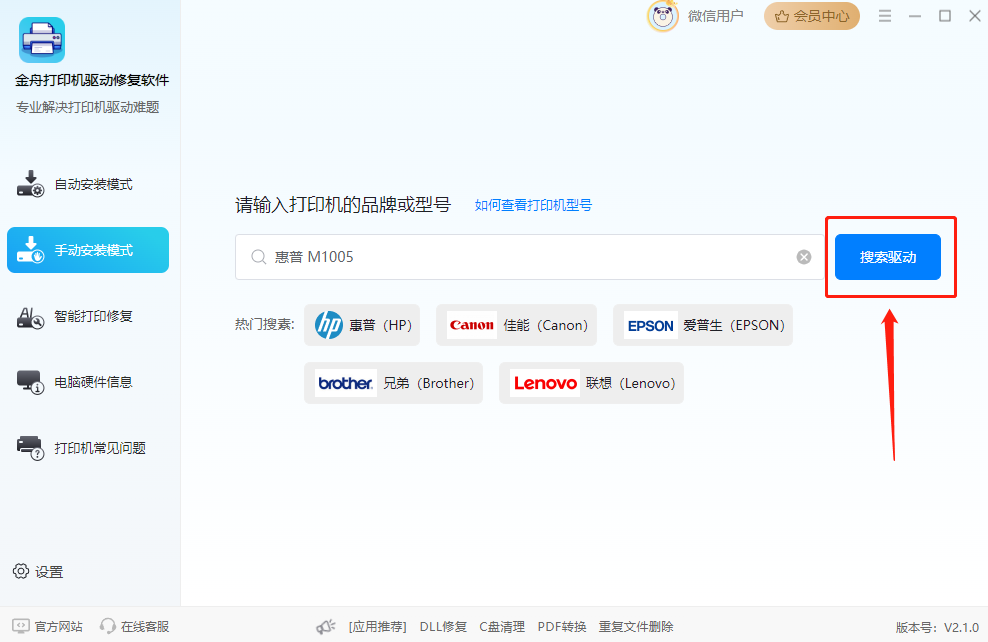Viewport: 988px width, 642px height.
Task: Open the 如何查看打印机型号 link
Action: pyautogui.click(x=533, y=205)
